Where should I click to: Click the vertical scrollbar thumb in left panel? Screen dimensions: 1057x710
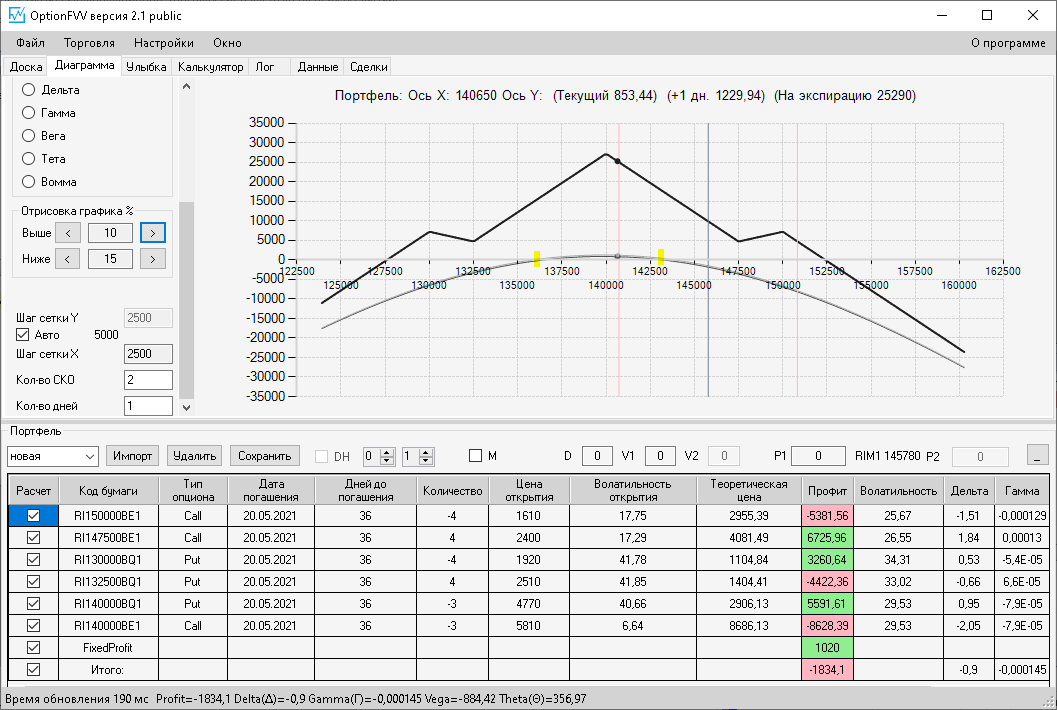point(187,300)
